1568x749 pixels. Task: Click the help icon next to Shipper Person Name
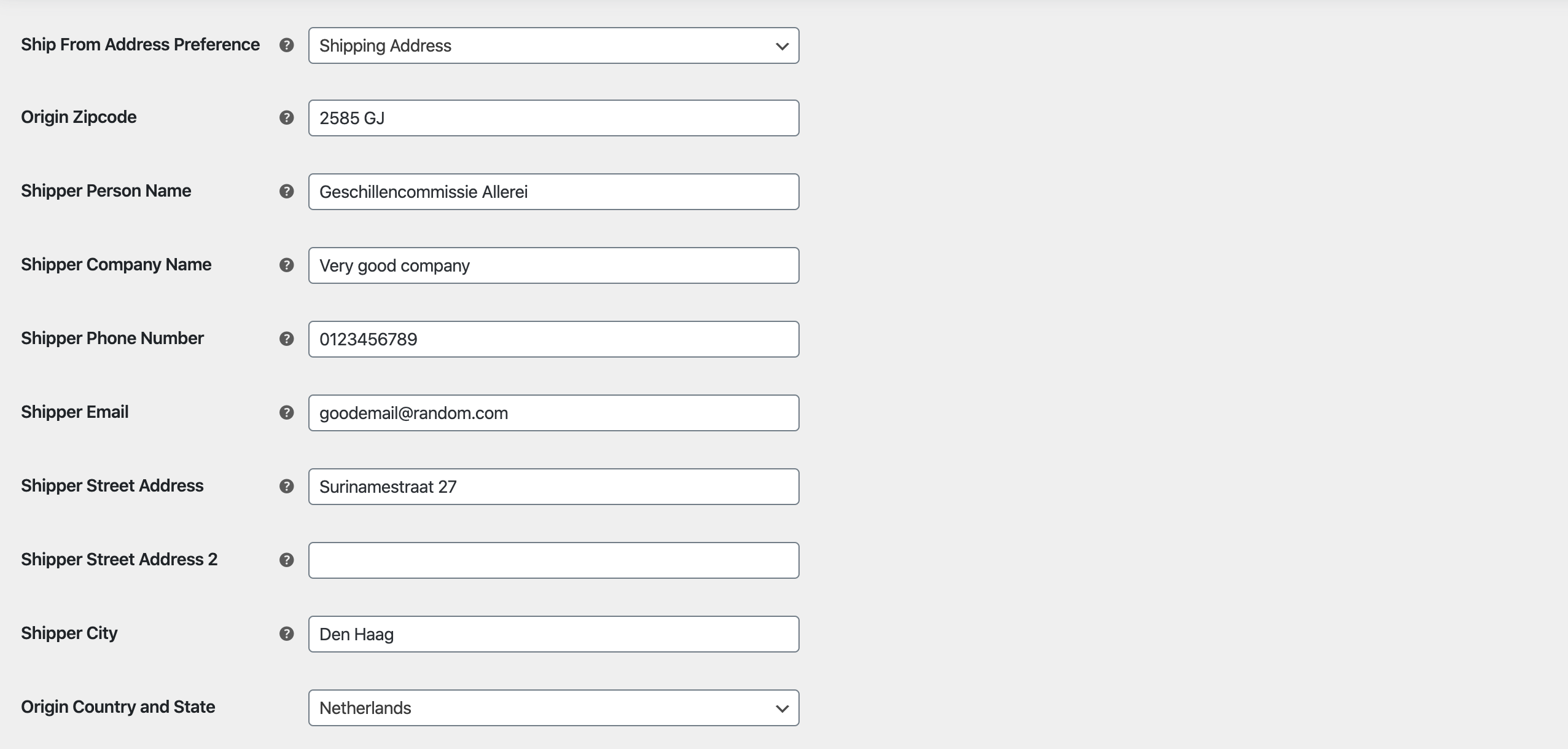286,190
